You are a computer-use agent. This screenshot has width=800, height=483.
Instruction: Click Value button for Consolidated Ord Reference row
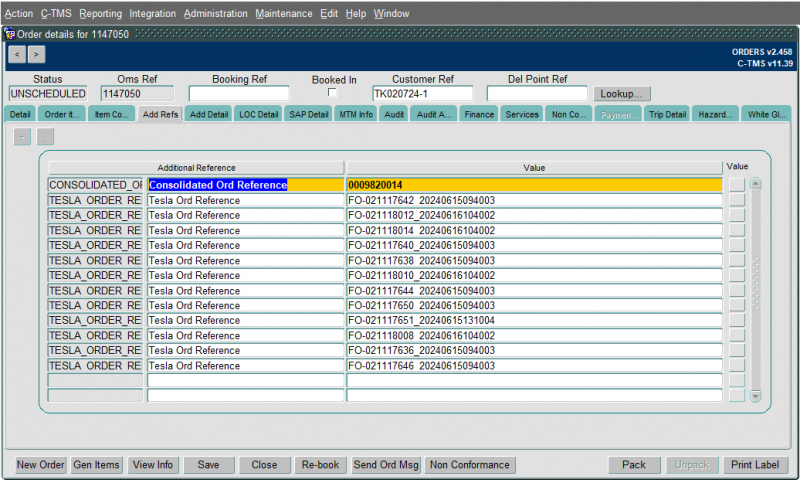pos(737,185)
